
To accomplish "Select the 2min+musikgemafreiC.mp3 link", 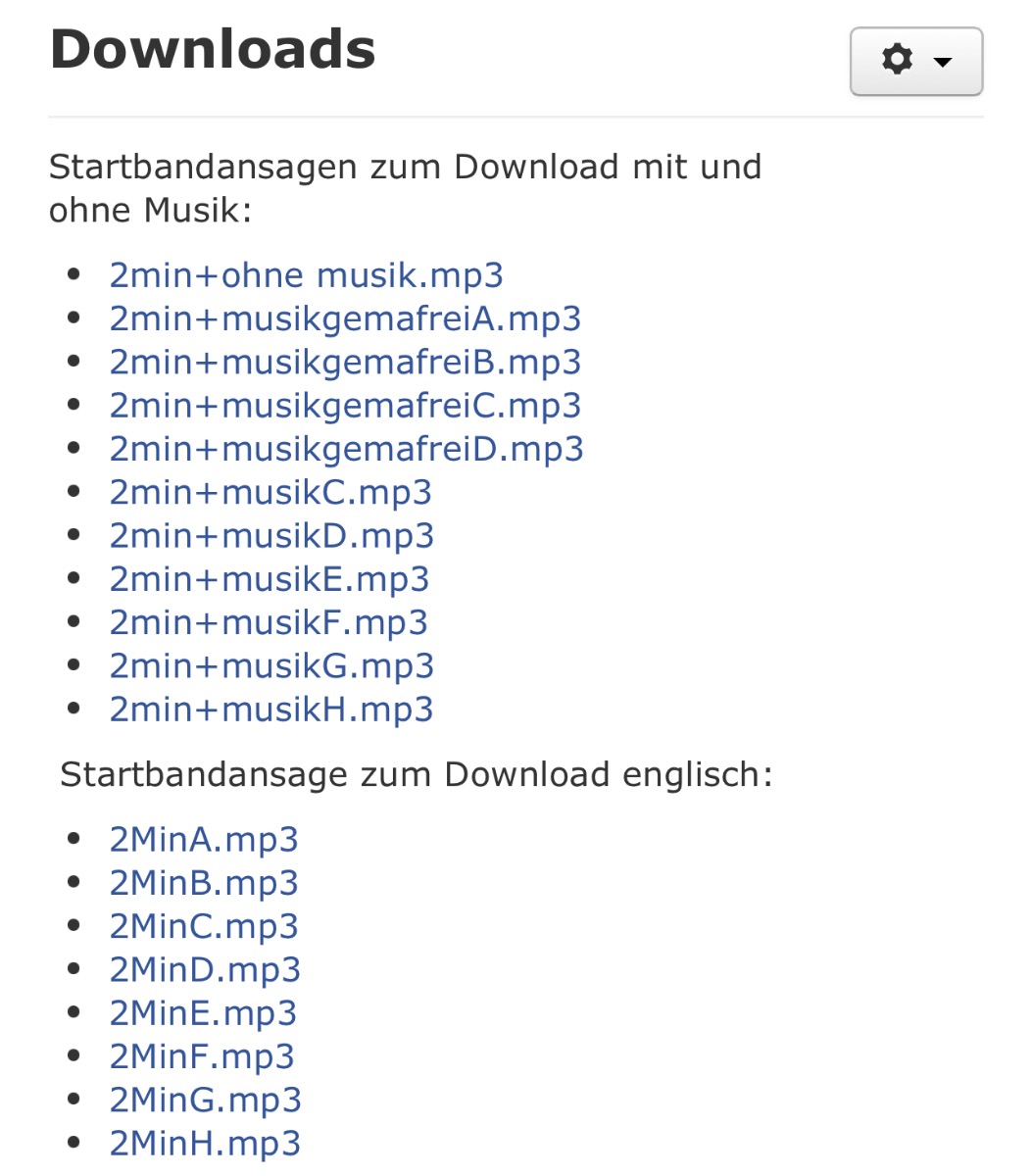I will pos(345,406).
